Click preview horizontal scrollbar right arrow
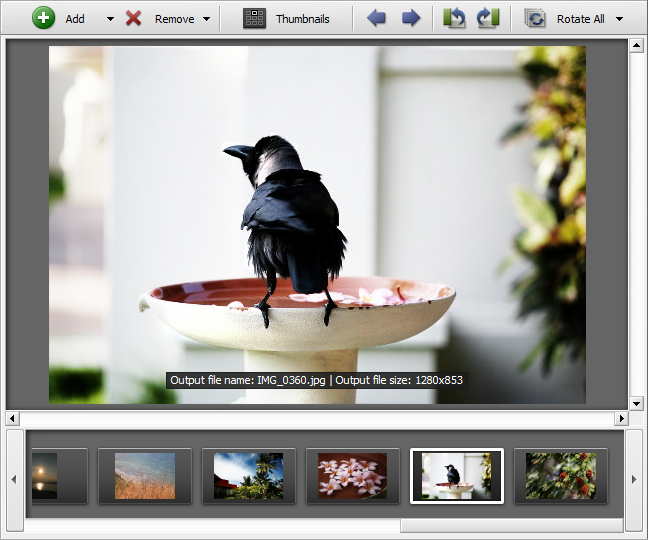This screenshot has width=648, height=540. click(x=621, y=419)
